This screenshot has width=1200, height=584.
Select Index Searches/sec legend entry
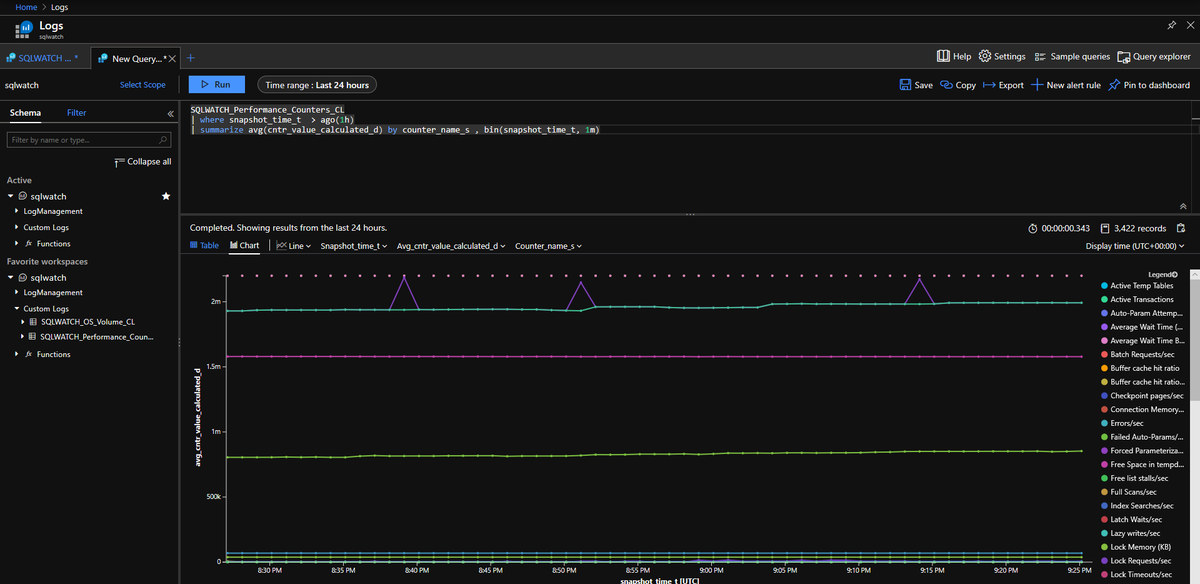coord(1139,506)
